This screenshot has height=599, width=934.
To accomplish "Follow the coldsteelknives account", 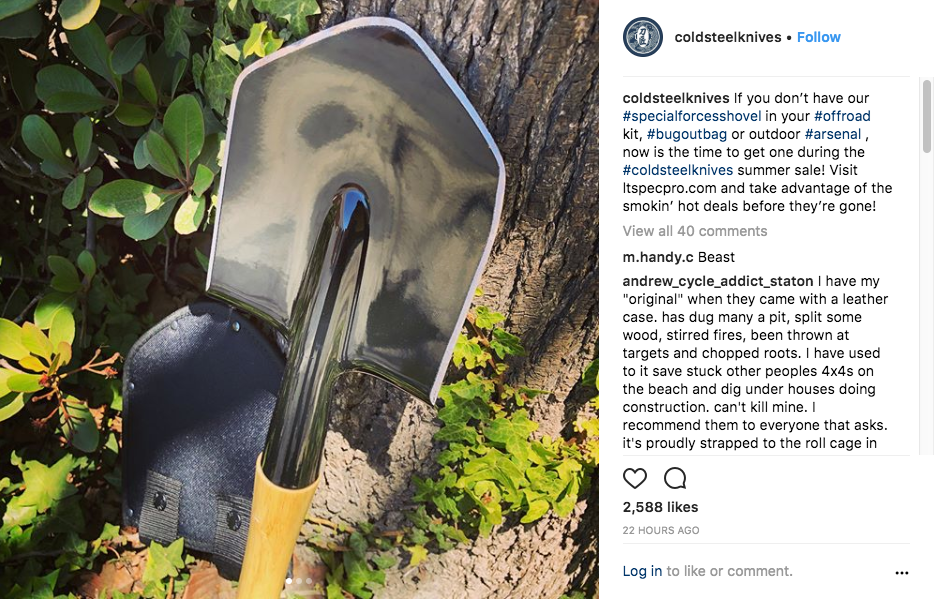I will click(x=818, y=37).
